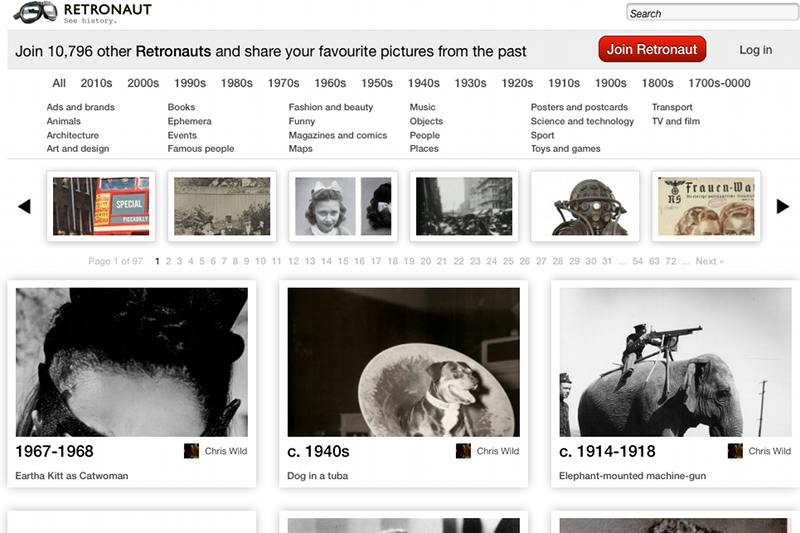Select the All decades filter
This screenshot has height=533, width=800.
point(59,83)
